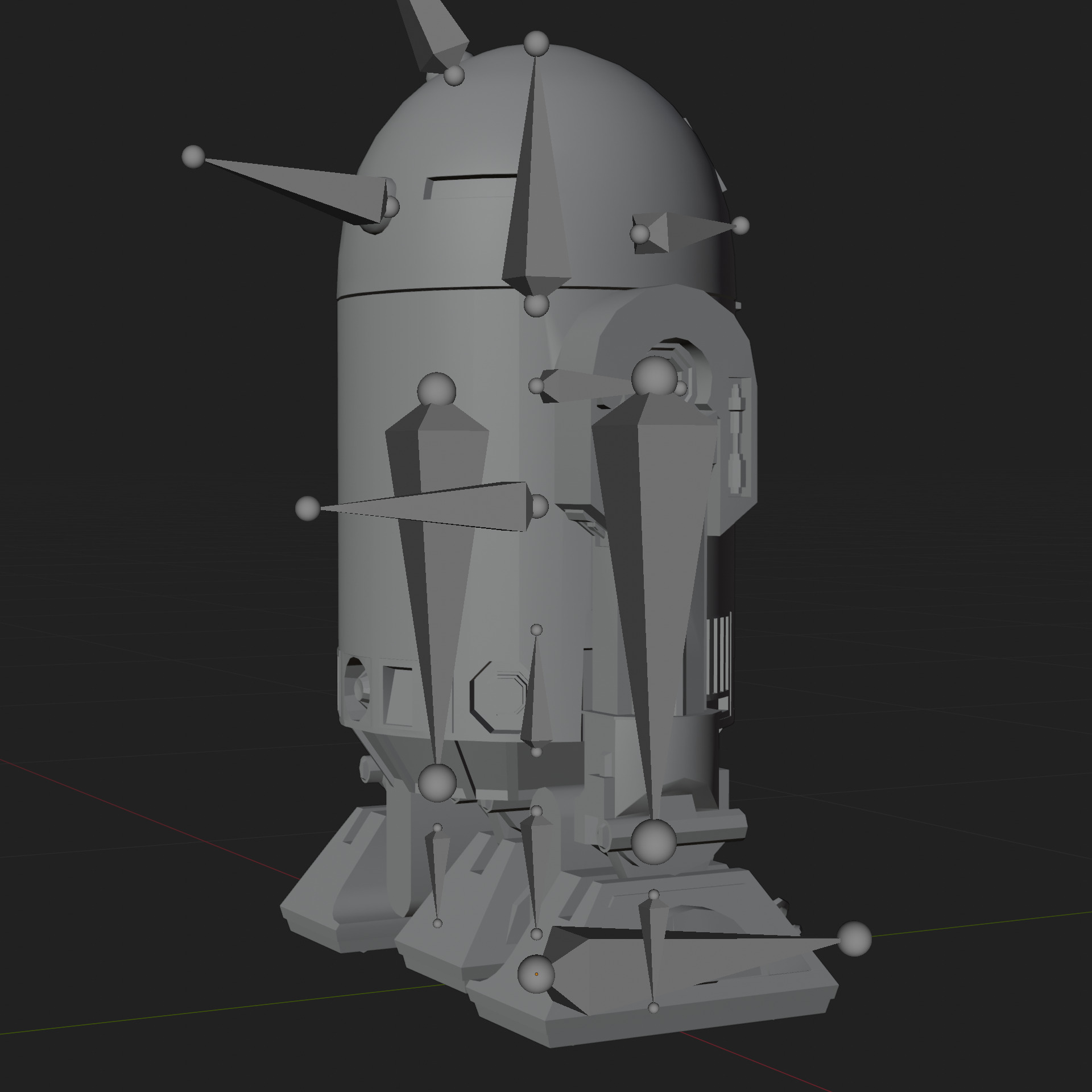Click the root joint sphere with orange dot
The width and height of the screenshot is (1092, 1092).
coord(536,974)
